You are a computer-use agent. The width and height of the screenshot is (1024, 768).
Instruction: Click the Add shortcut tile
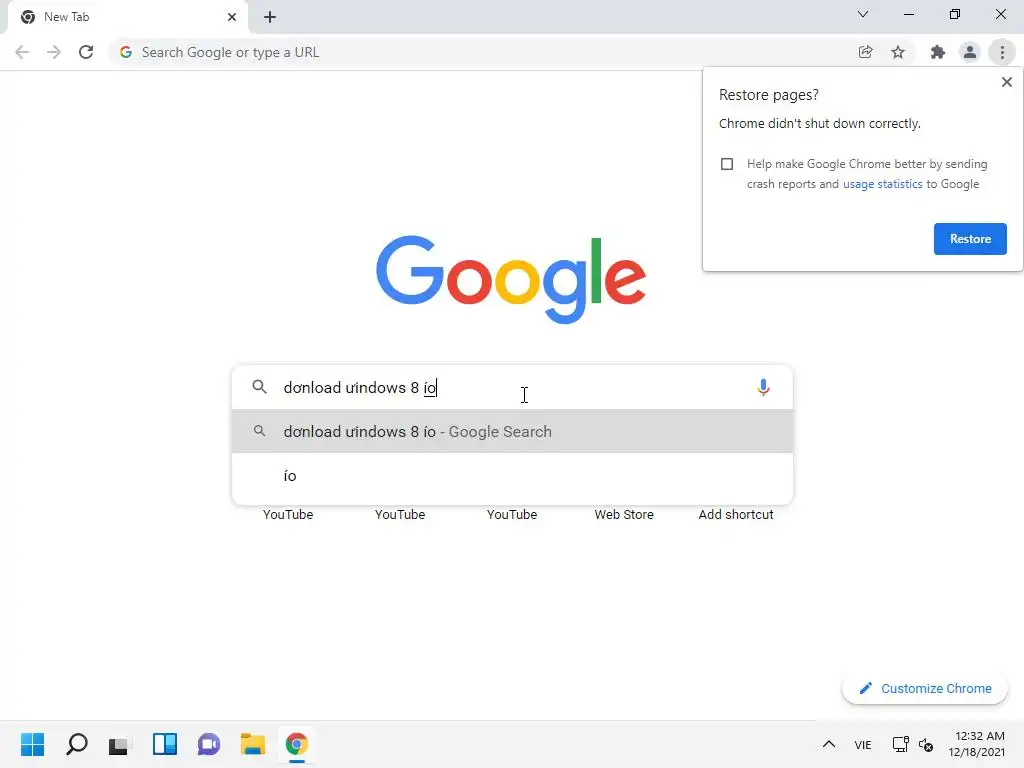click(736, 515)
